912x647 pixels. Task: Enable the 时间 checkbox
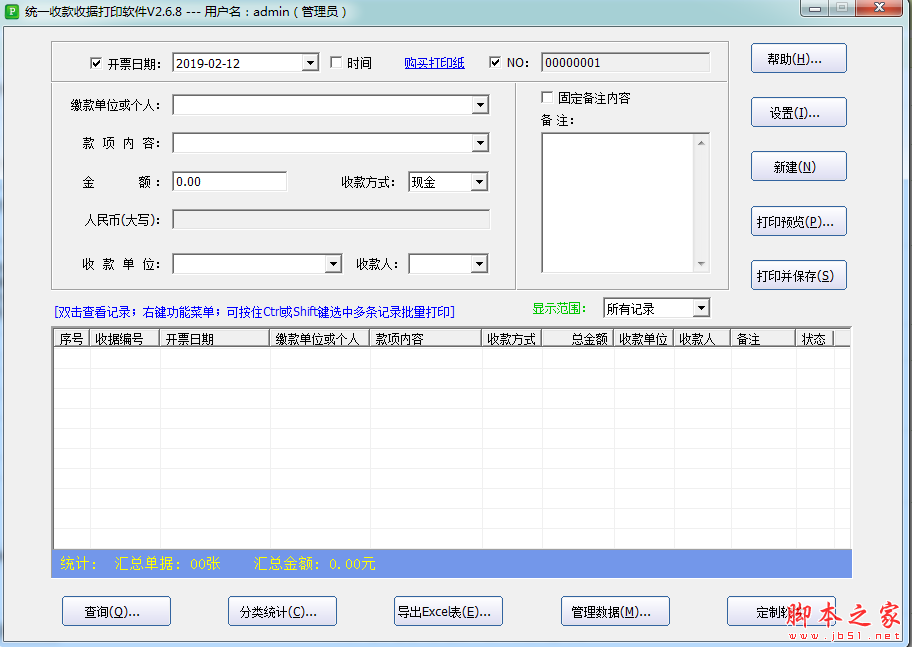coord(336,63)
